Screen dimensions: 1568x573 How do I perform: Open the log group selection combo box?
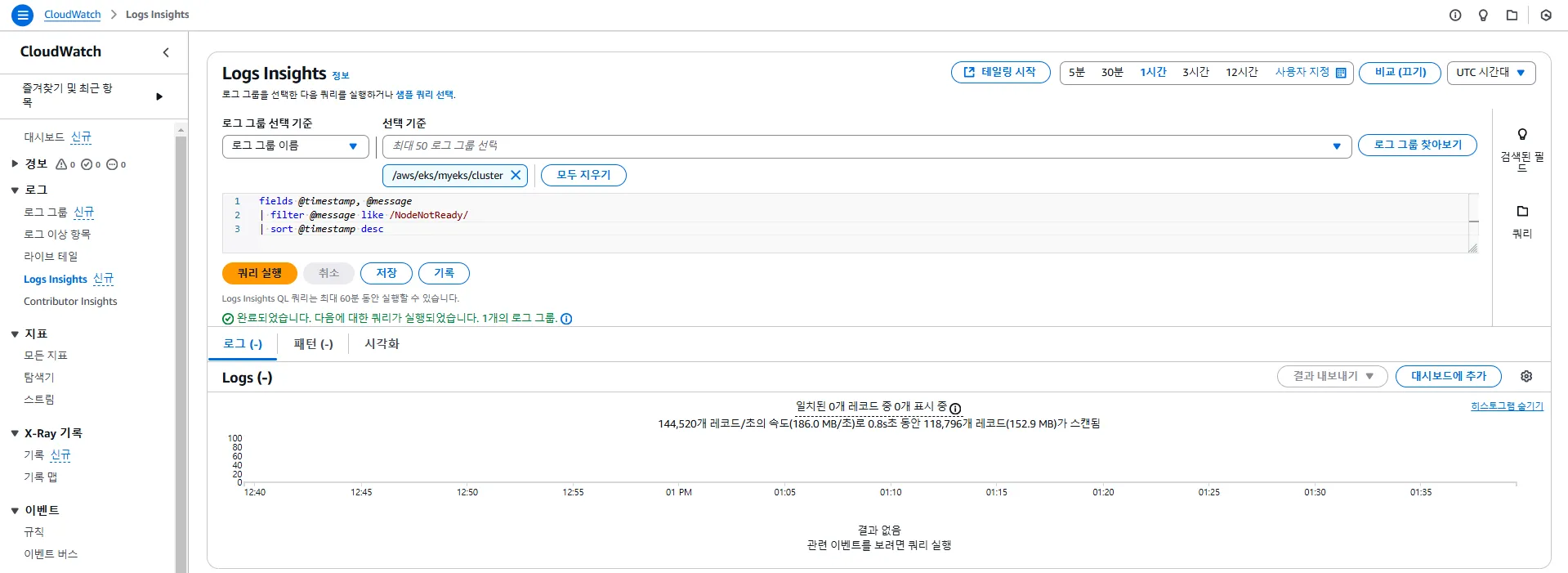pos(867,146)
